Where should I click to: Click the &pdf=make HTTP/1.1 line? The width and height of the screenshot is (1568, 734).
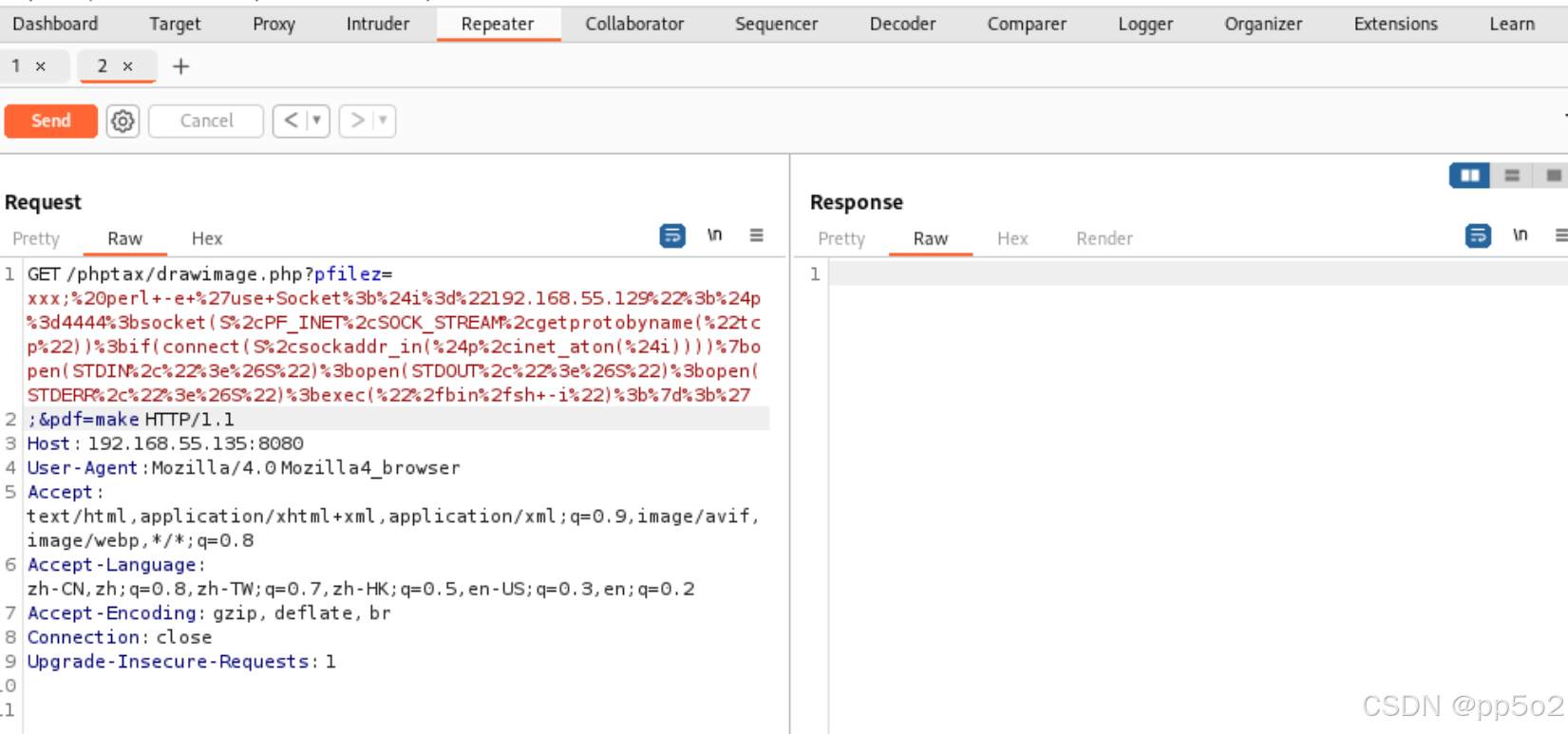(x=131, y=419)
